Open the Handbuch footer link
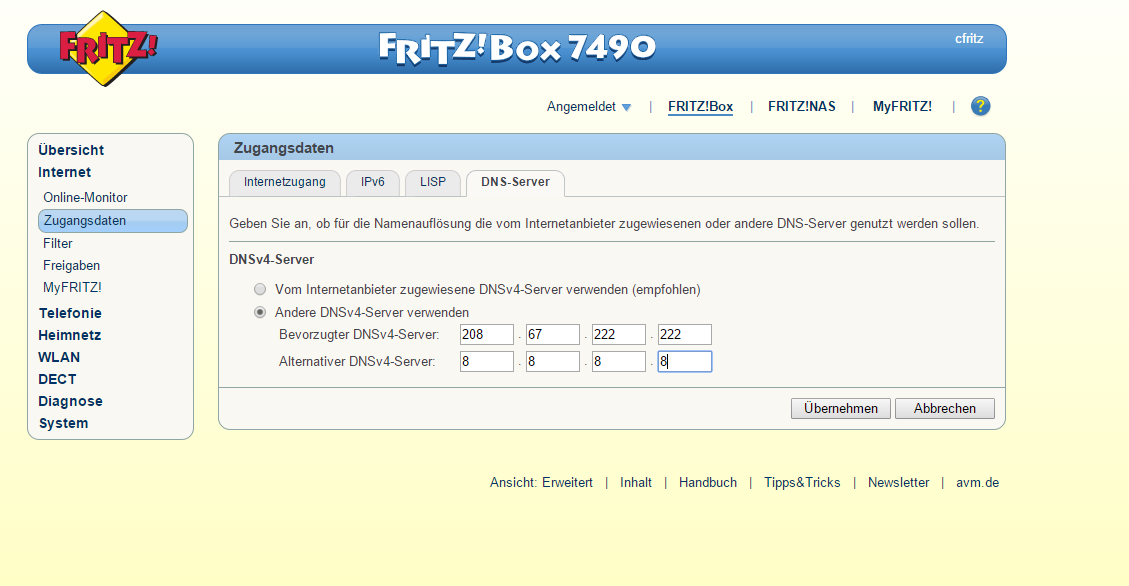This screenshot has height=586, width=1129. click(x=708, y=482)
